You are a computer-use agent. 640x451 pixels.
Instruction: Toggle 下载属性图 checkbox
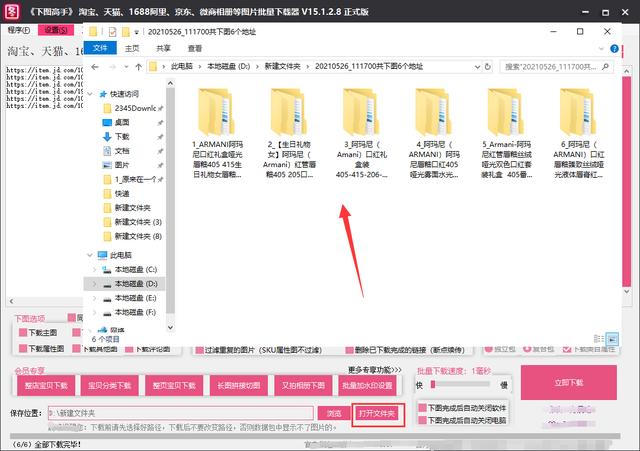(23, 348)
